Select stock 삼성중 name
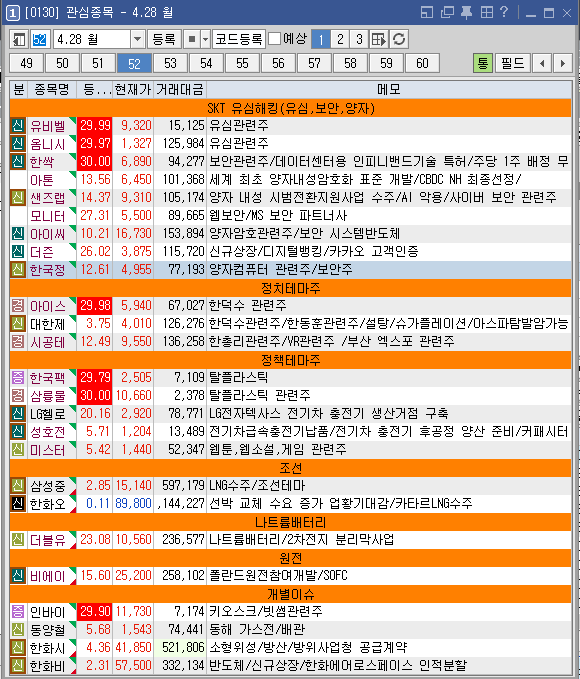 tap(48, 485)
